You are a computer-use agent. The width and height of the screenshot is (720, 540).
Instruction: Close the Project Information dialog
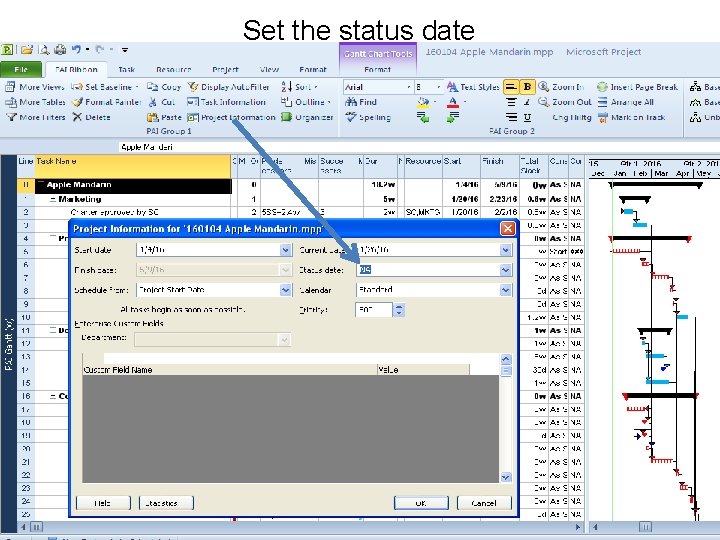click(x=507, y=229)
